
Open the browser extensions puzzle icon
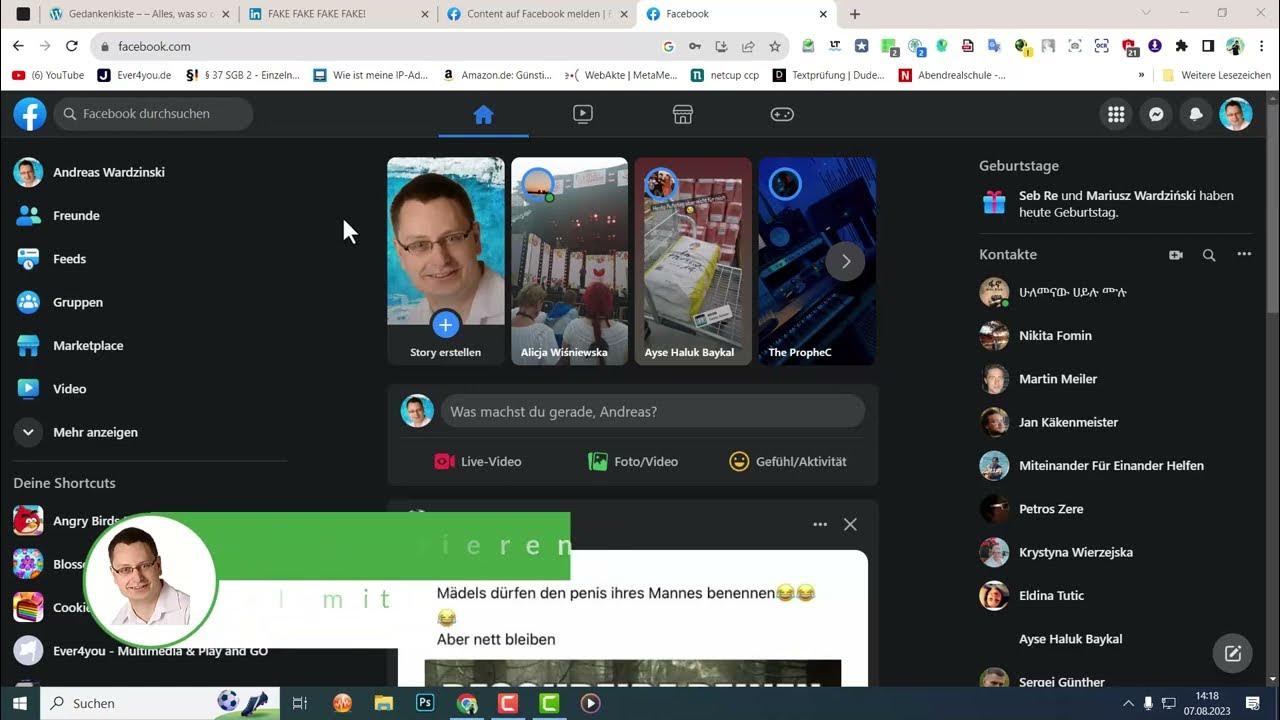1181,46
